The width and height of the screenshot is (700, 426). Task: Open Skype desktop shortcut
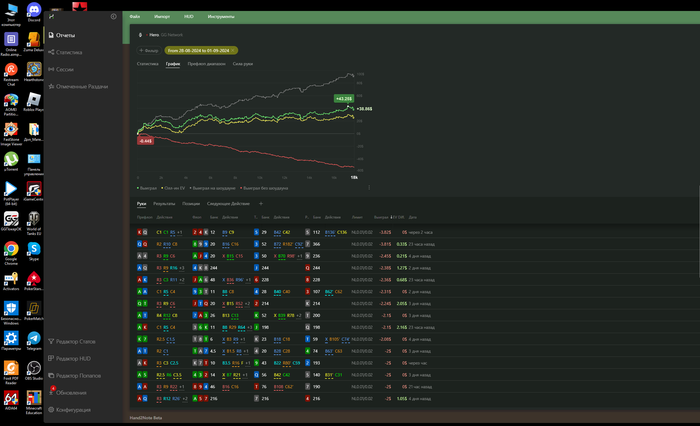pos(34,251)
